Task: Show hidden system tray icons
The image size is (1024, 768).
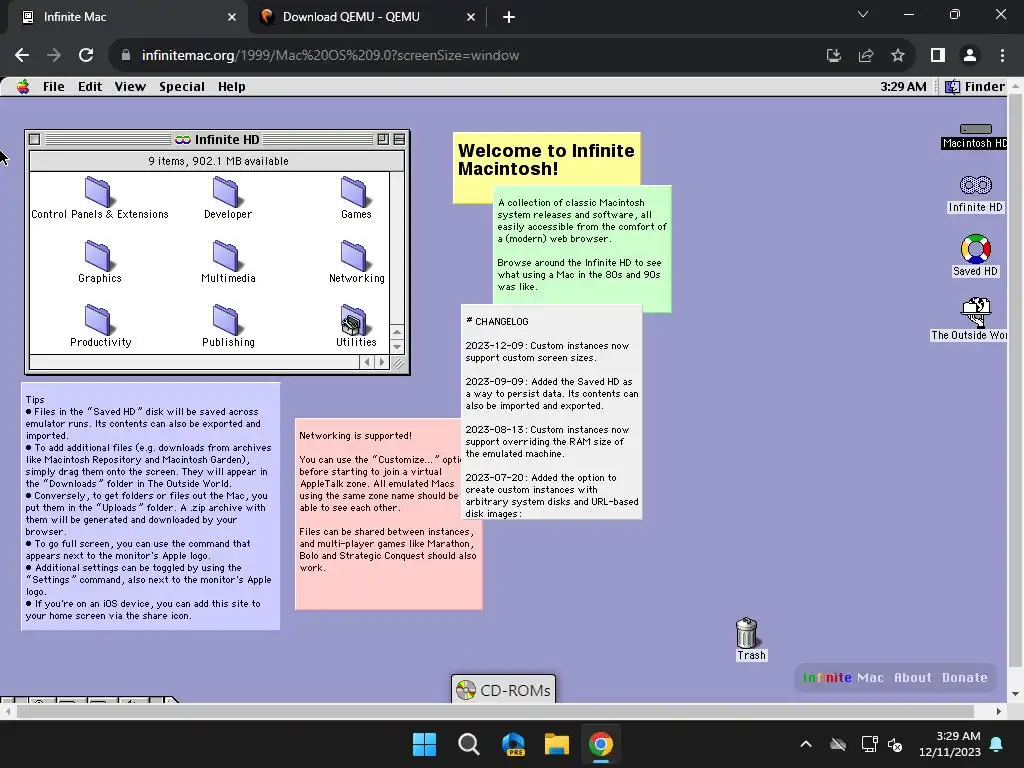Action: click(806, 744)
